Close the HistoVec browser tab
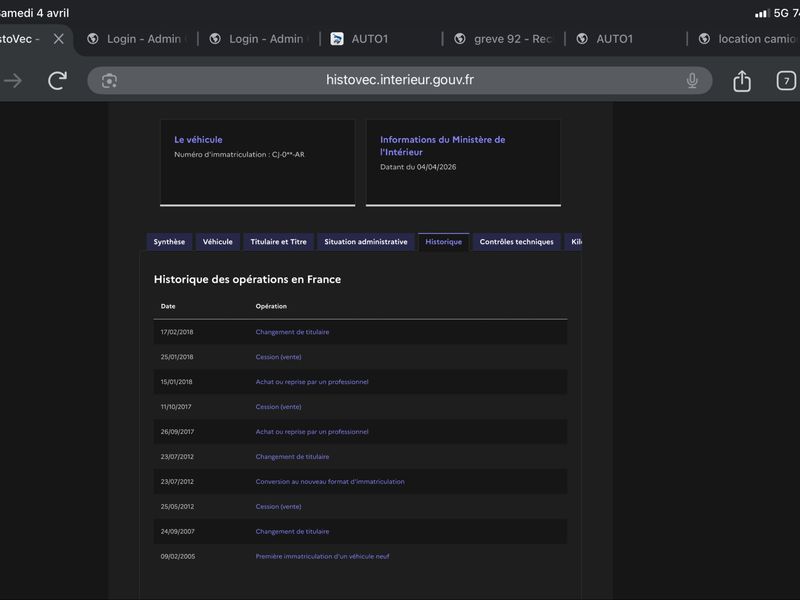800x600 pixels. coord(58,39)
